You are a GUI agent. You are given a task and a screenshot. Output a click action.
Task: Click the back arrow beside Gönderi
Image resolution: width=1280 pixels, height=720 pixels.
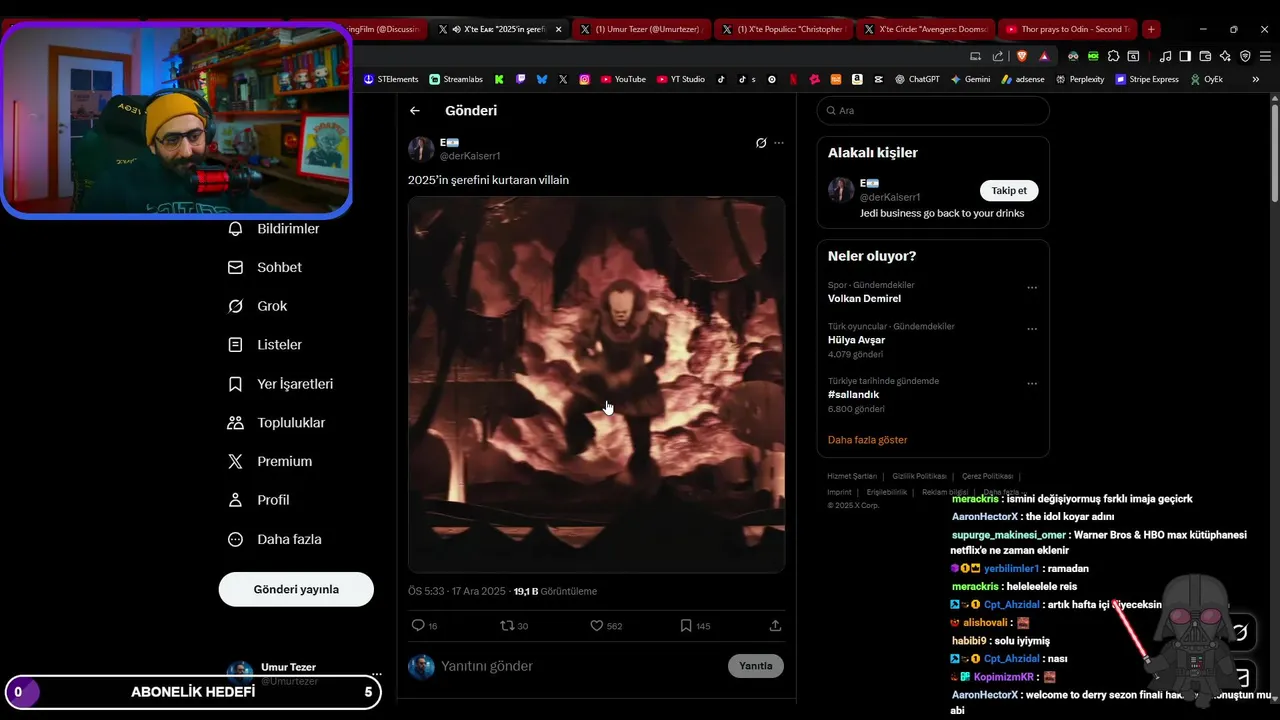415,111
